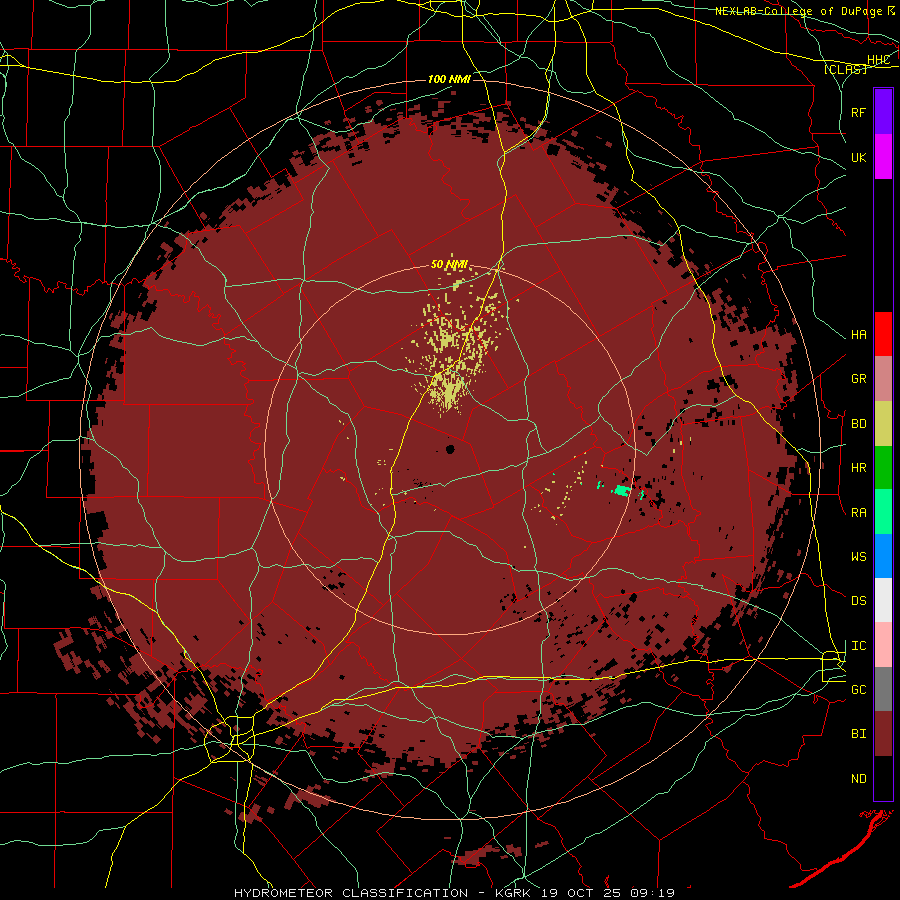
Task: Click the GC legend label
Action: 858,690
